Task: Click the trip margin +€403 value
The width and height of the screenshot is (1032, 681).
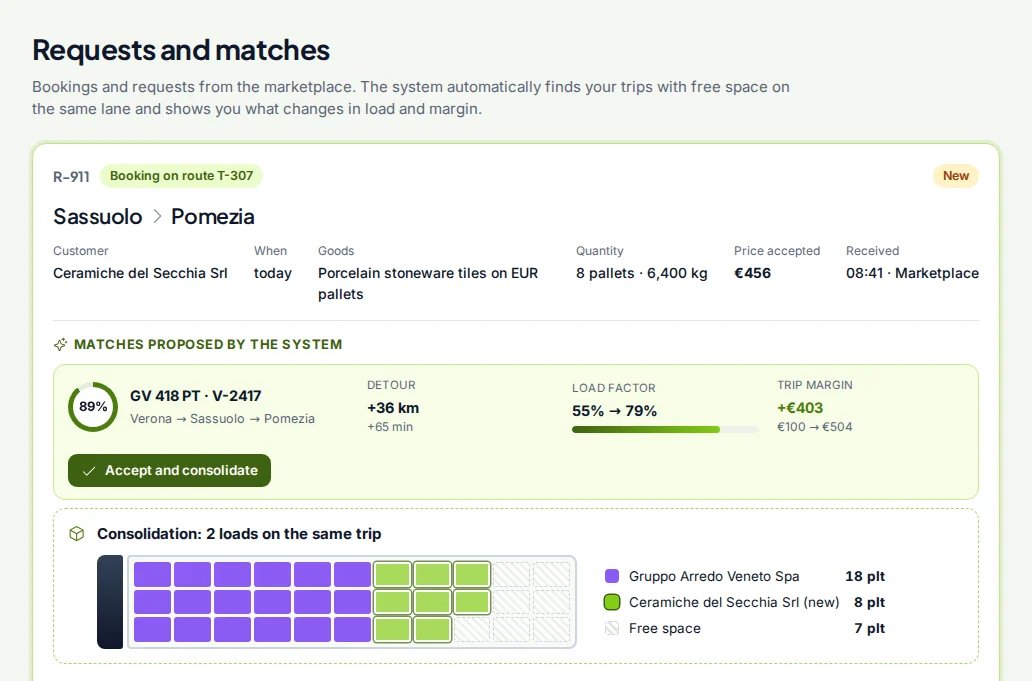Action: (800, 408)
